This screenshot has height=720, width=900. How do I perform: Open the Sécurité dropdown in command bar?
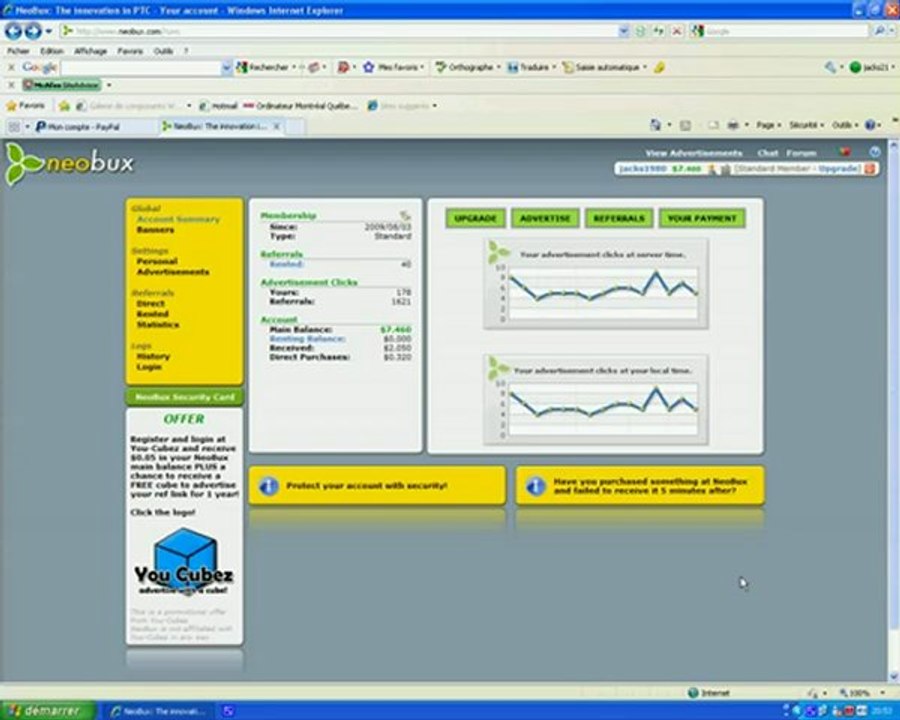pos(806,125)
